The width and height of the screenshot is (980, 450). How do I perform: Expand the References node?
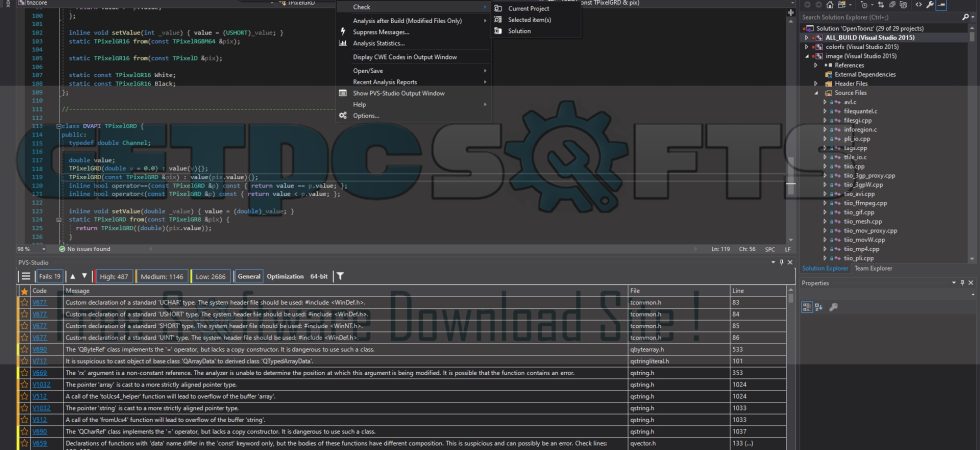(x=816, y=65)
